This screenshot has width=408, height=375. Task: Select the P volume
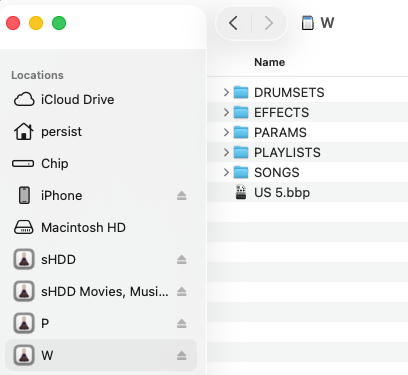tap(101, 324)
